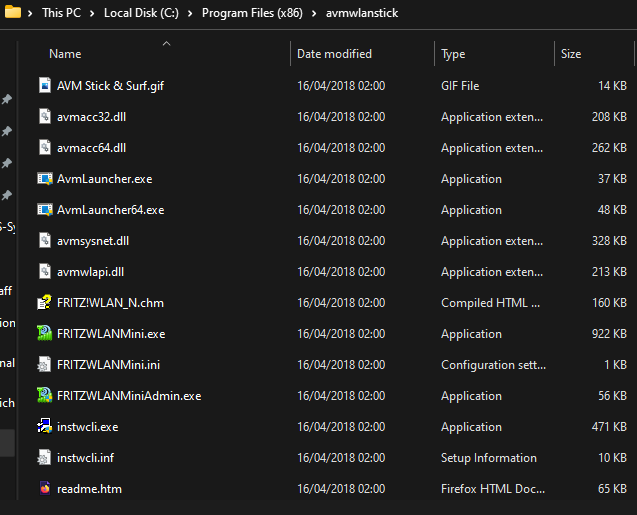Image resolution: width=637 pixels, height=515 pixels.
Task: Click date cell of avmacc32.dll row
Action: tap(341, 117)
